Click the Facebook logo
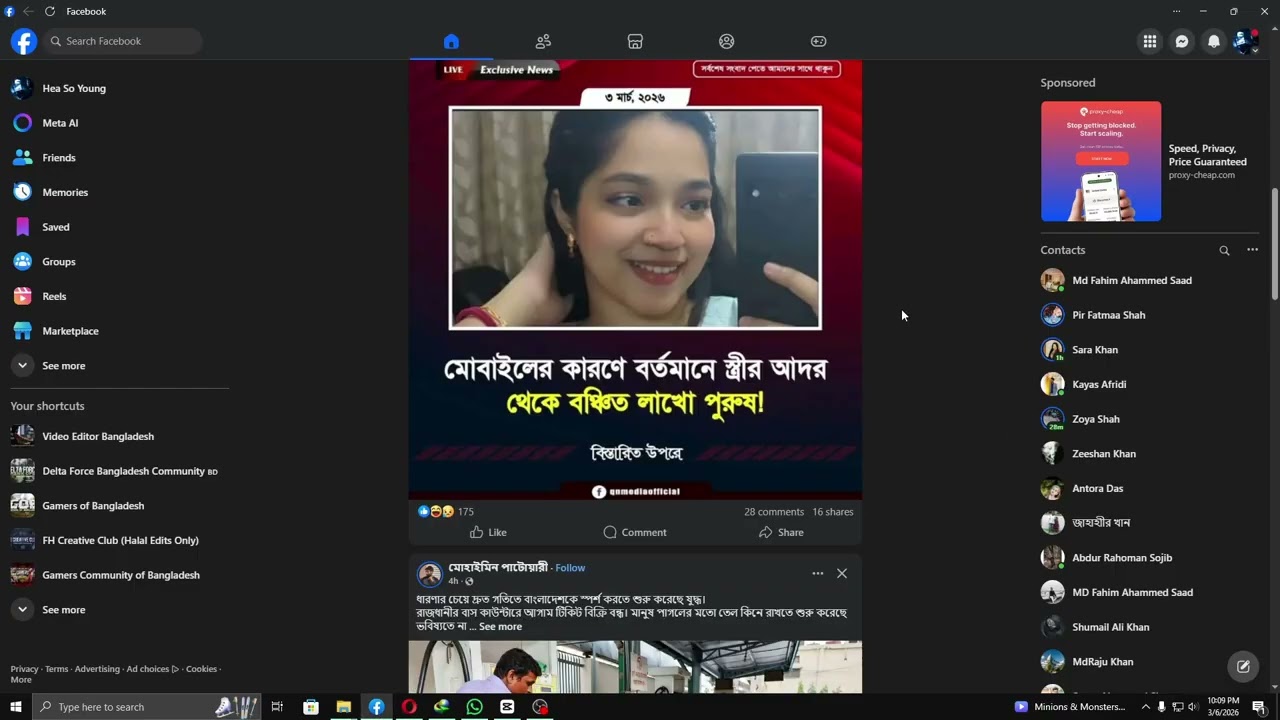 [24, 41]
